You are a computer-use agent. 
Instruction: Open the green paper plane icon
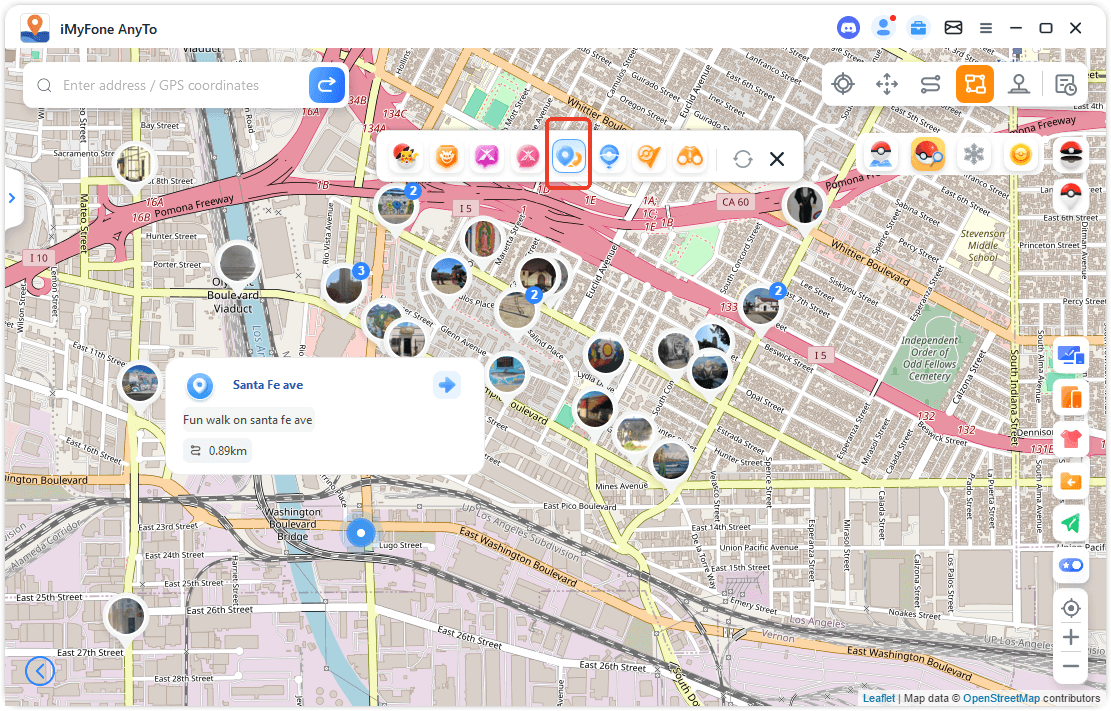click(x=1071, y=523)
